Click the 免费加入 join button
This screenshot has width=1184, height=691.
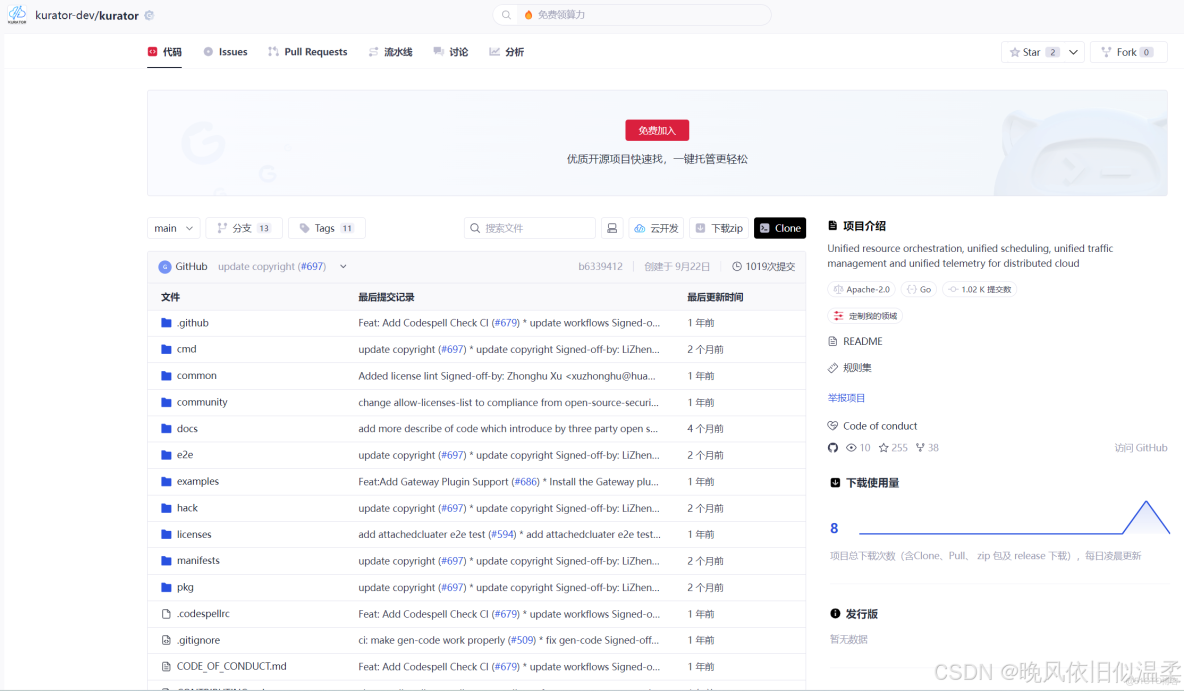pyautogui.click(x=656, y=130)
